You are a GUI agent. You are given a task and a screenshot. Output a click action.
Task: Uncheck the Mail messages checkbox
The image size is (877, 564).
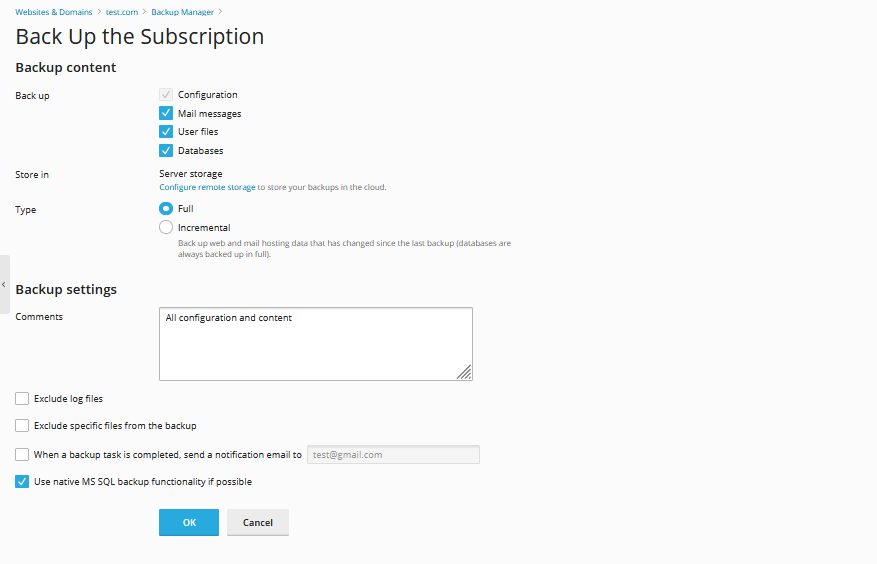click(166, 113)
